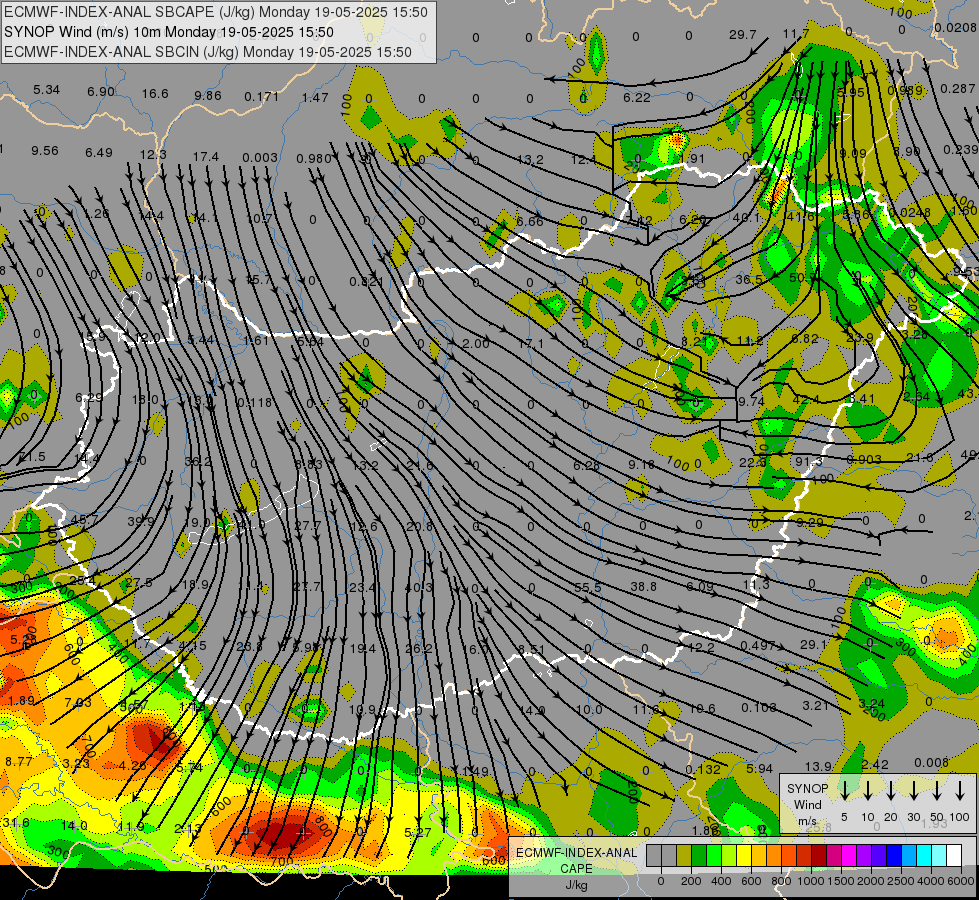
Task: Click the station value 8.77
Action: [19, 761]
